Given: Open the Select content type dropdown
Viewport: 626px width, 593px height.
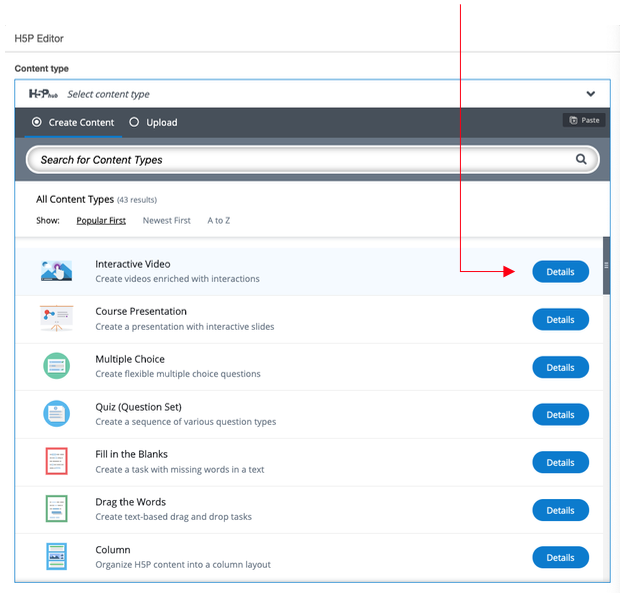Looking at the screenshot, I should click(312, 94).
